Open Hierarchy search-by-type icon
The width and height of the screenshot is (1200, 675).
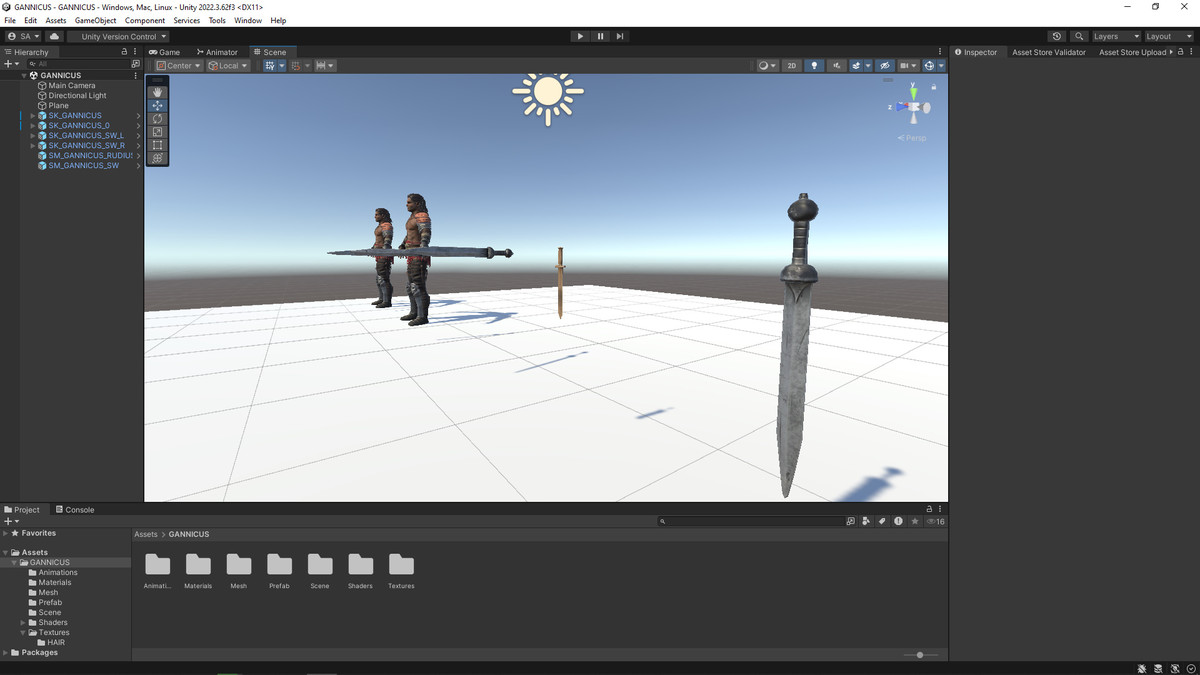coord(136,64)
